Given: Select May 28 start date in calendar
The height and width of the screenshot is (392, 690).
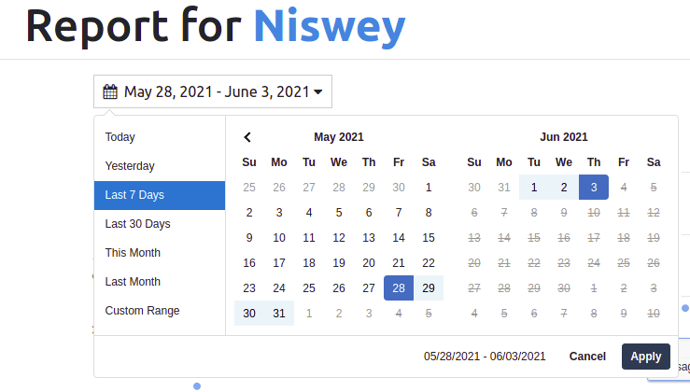Looking at the screenshot, I should click(399, 288).
